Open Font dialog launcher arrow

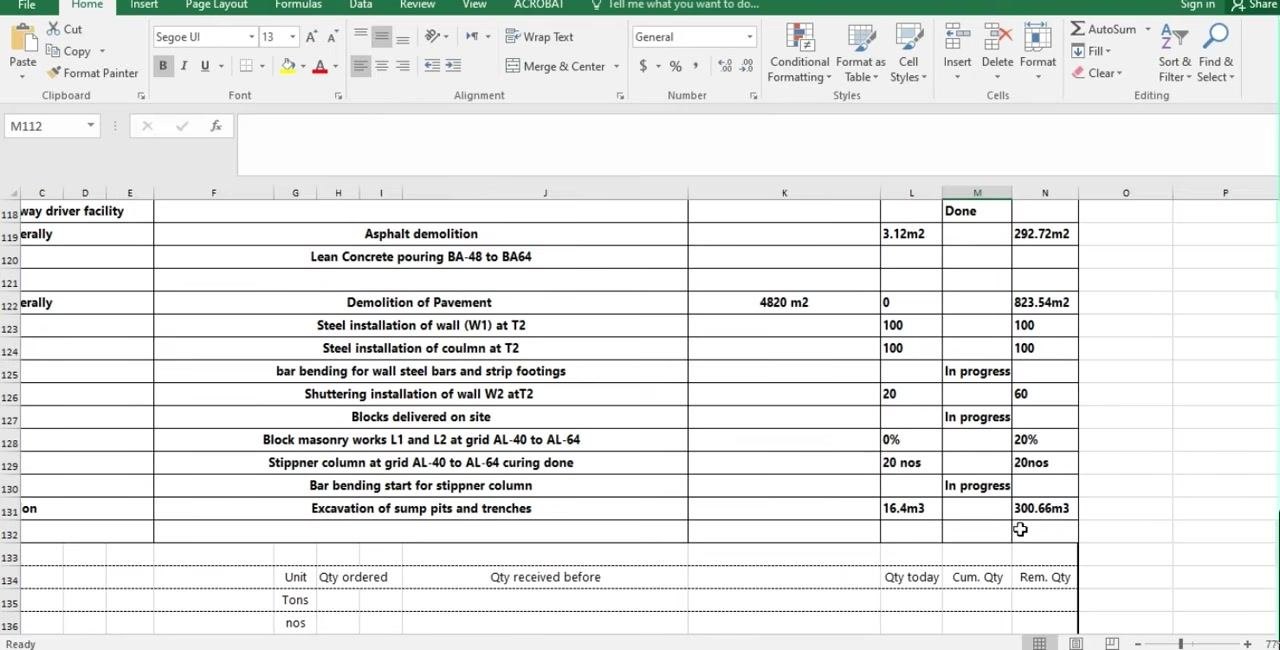point(338,96)
